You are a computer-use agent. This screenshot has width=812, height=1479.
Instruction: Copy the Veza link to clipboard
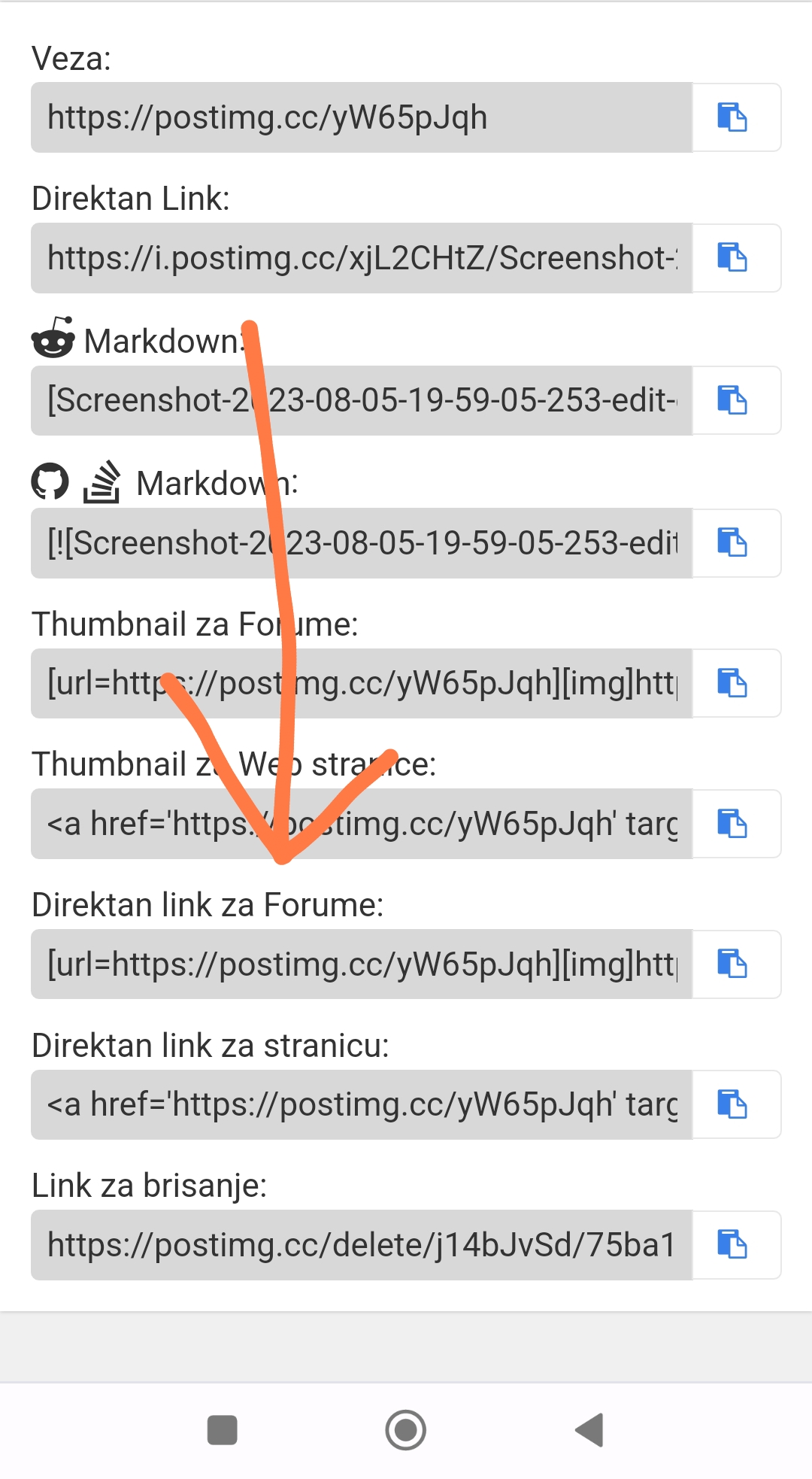pos(736,117)
